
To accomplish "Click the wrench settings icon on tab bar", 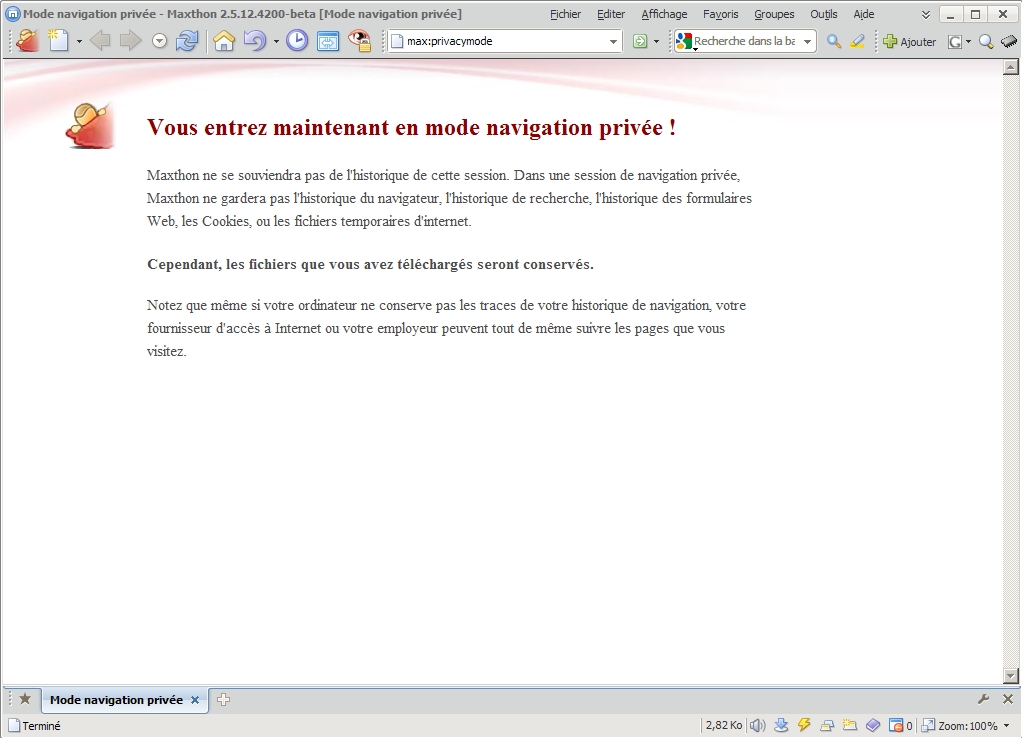I will pyautogui.click(x=984, y=699).
